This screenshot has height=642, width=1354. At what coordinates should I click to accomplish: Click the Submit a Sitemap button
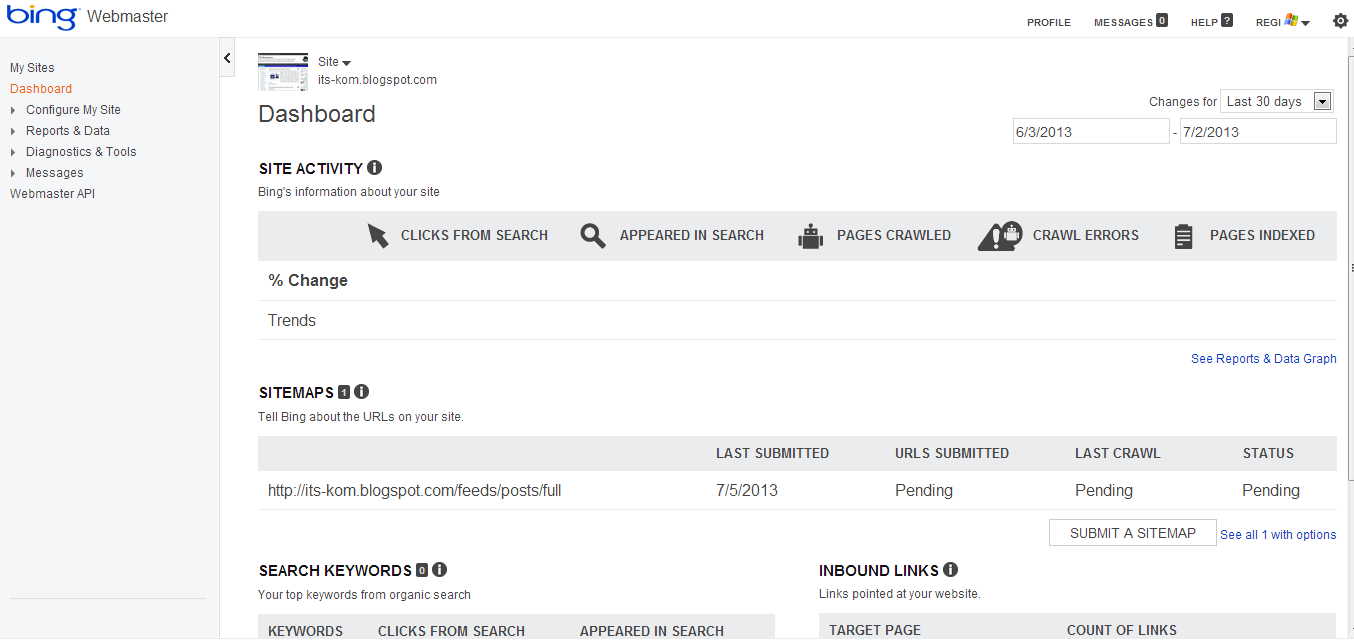click(1133, 533)
